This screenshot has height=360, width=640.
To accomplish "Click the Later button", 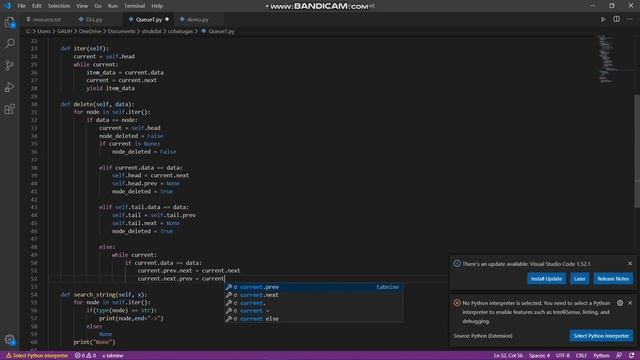I will pos(579,279).
